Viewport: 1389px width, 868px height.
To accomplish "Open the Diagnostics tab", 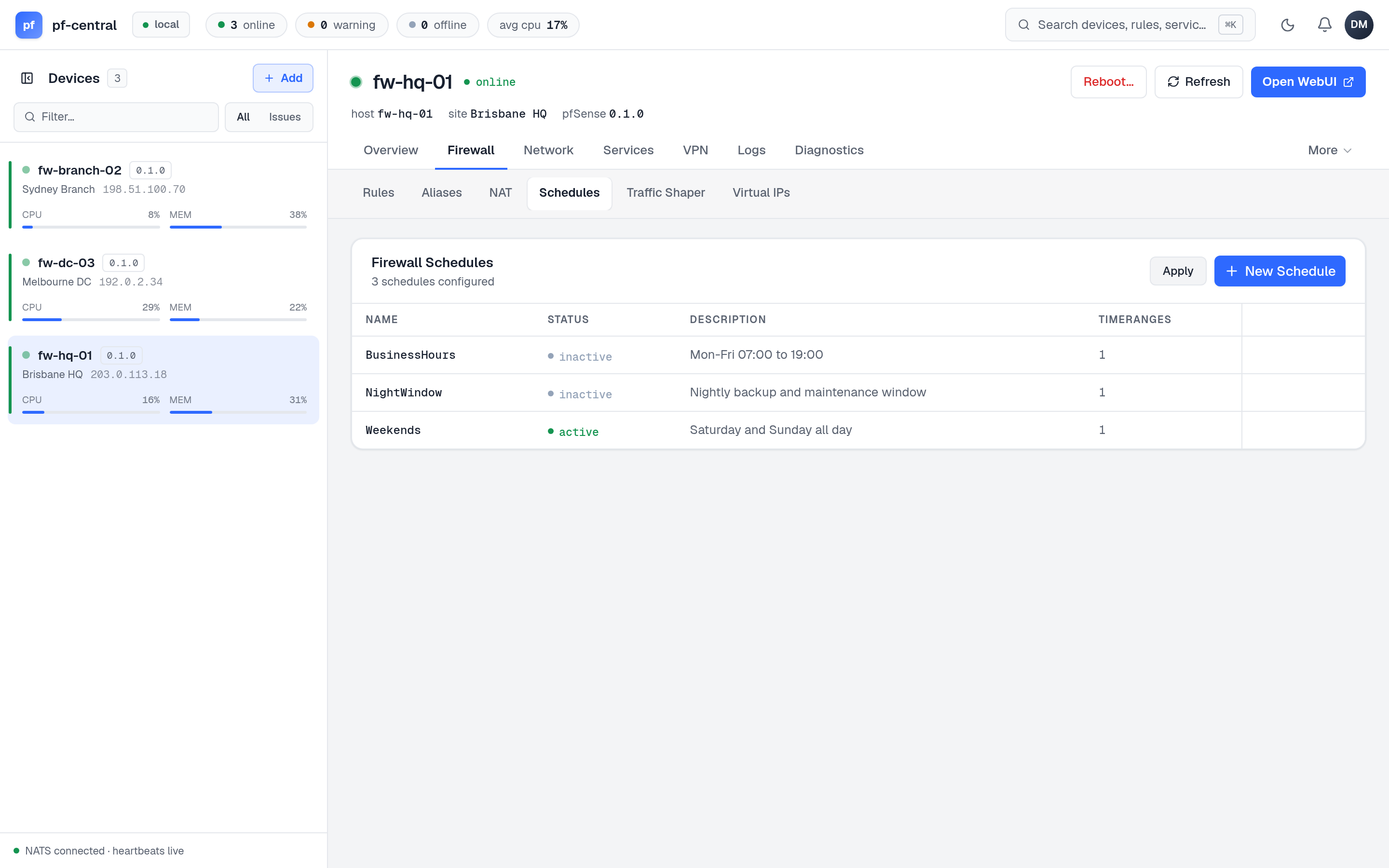I will coord(829,150).
